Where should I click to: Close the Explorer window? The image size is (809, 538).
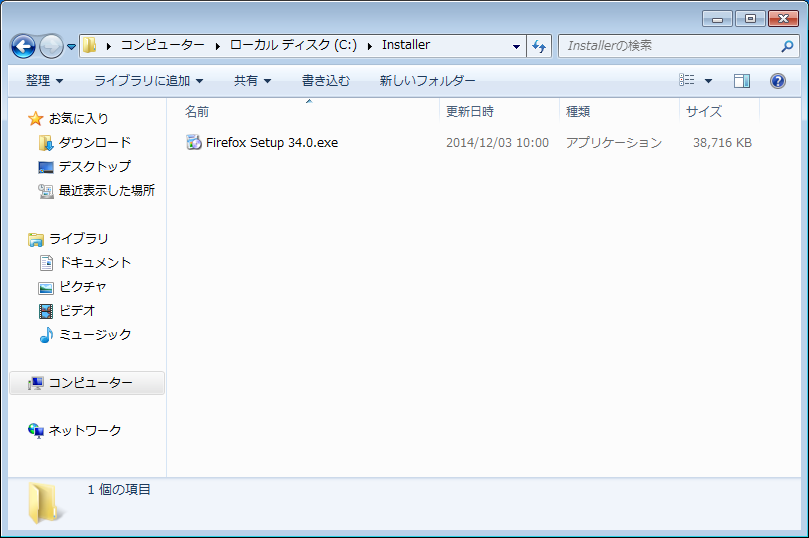tap(783, 19)
